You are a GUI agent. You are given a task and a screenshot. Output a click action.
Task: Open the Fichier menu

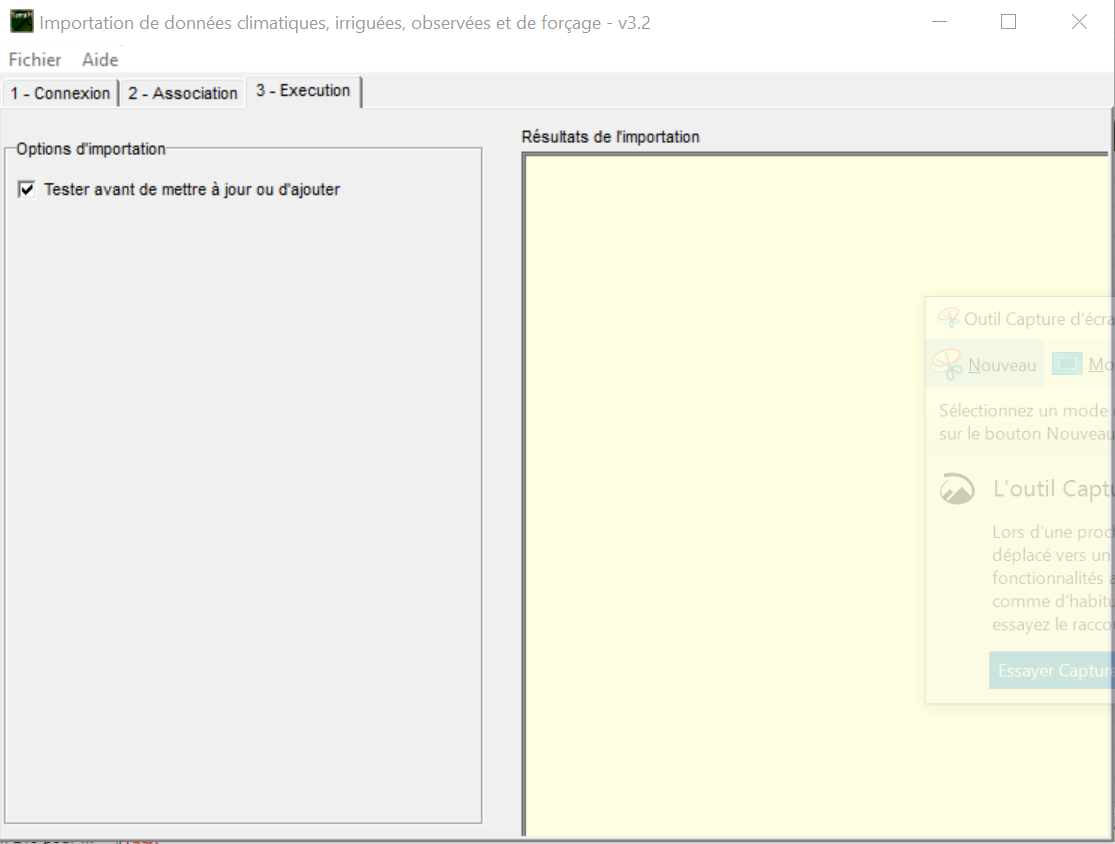point(34,60)
